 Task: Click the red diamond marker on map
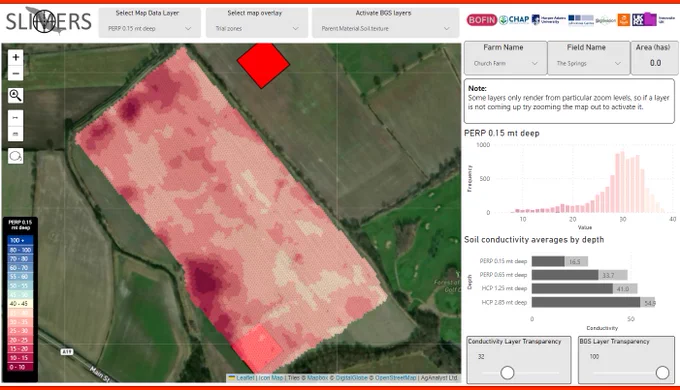coord(263,64)
